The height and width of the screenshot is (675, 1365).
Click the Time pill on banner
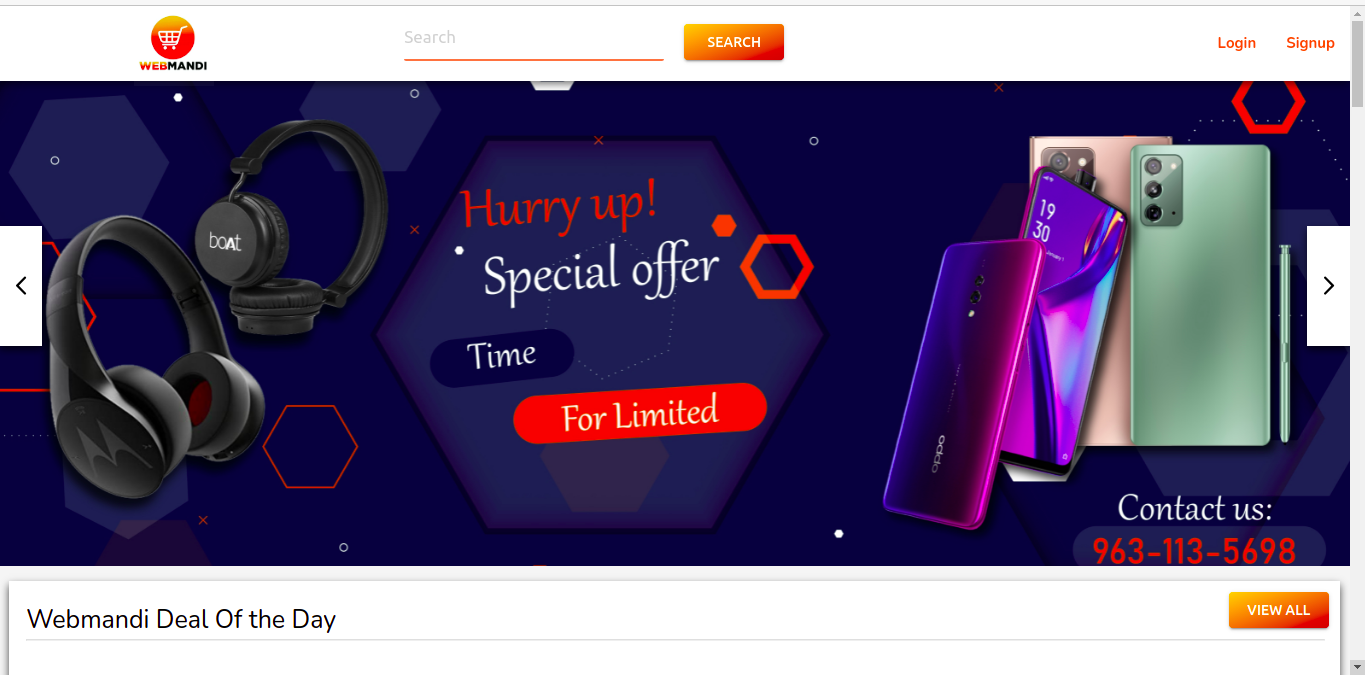point(502,356)
